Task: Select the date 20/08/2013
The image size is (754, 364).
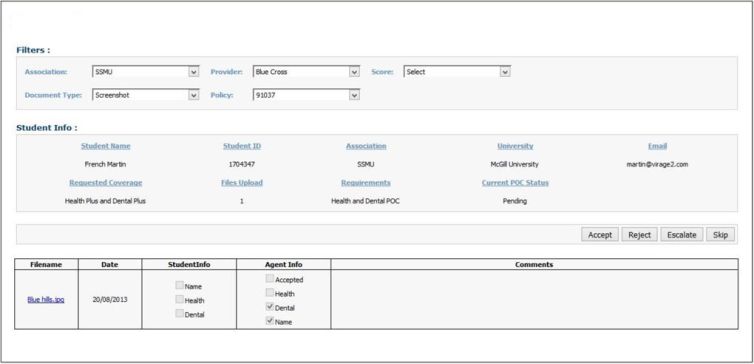Action: [110, 299]
